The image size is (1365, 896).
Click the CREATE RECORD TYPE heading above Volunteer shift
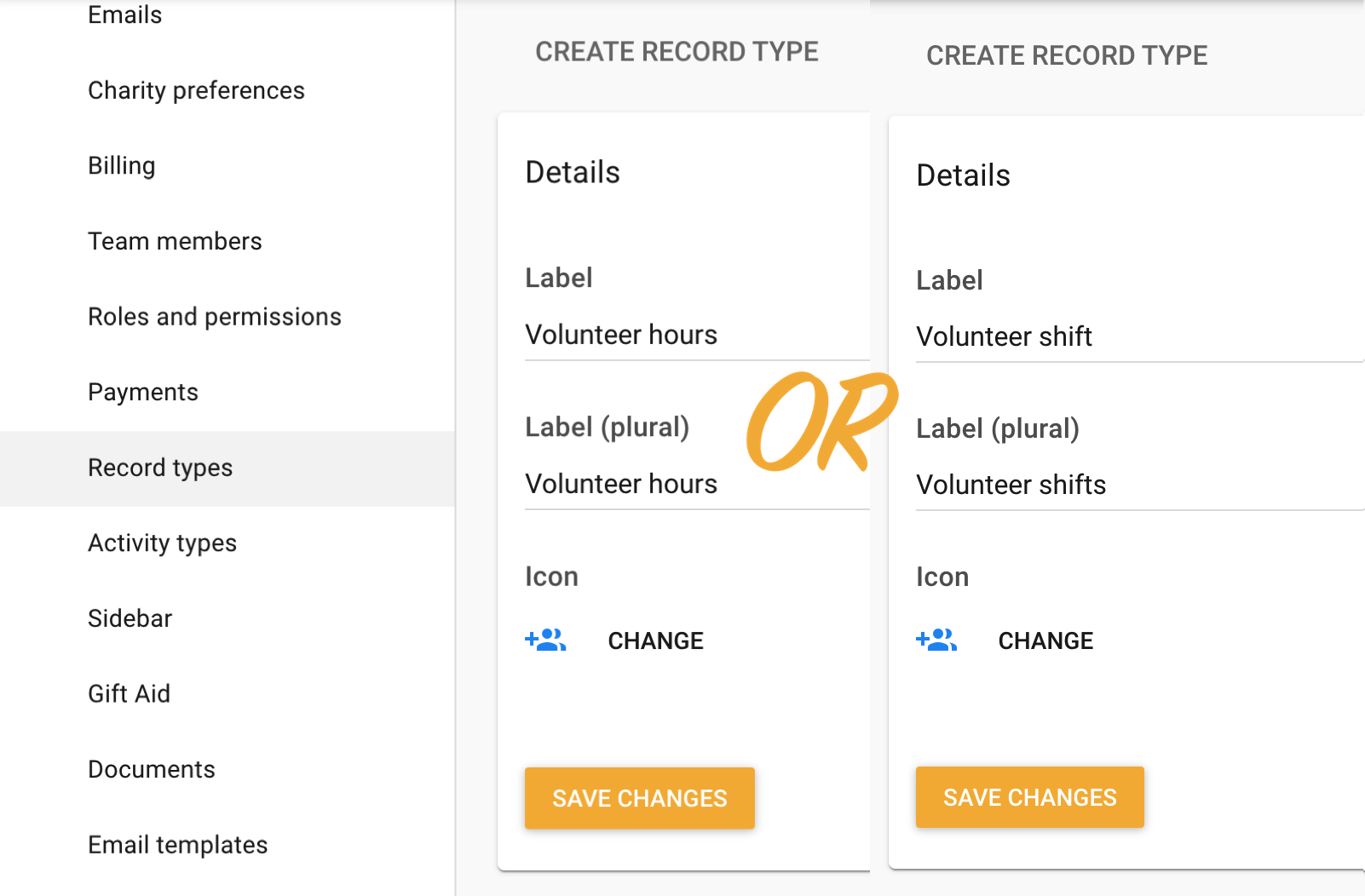[1067, 55]
